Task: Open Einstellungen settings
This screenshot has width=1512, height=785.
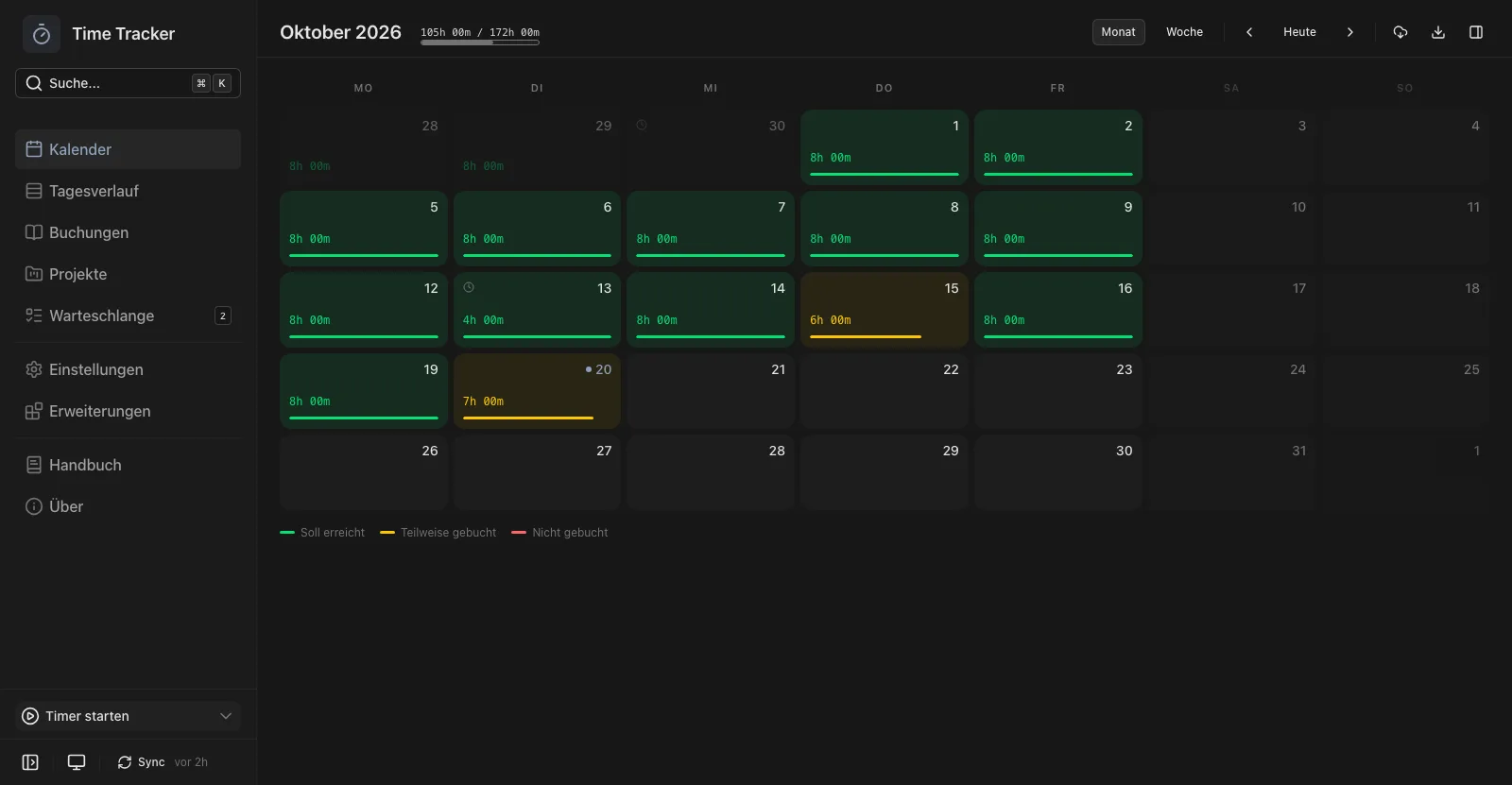Action: click(x=128, y=369)
